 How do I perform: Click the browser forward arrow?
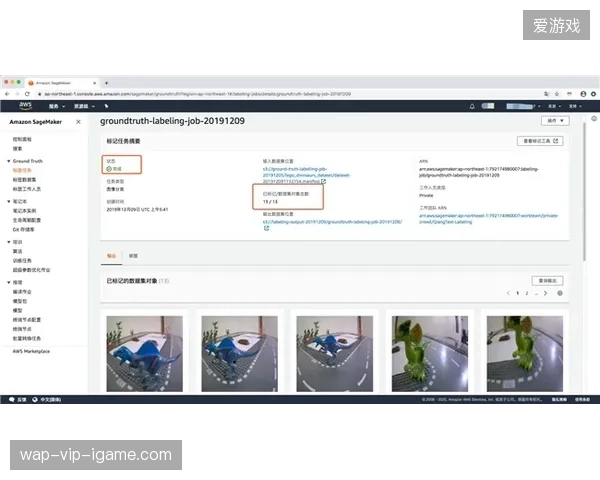tap(17, 94)
